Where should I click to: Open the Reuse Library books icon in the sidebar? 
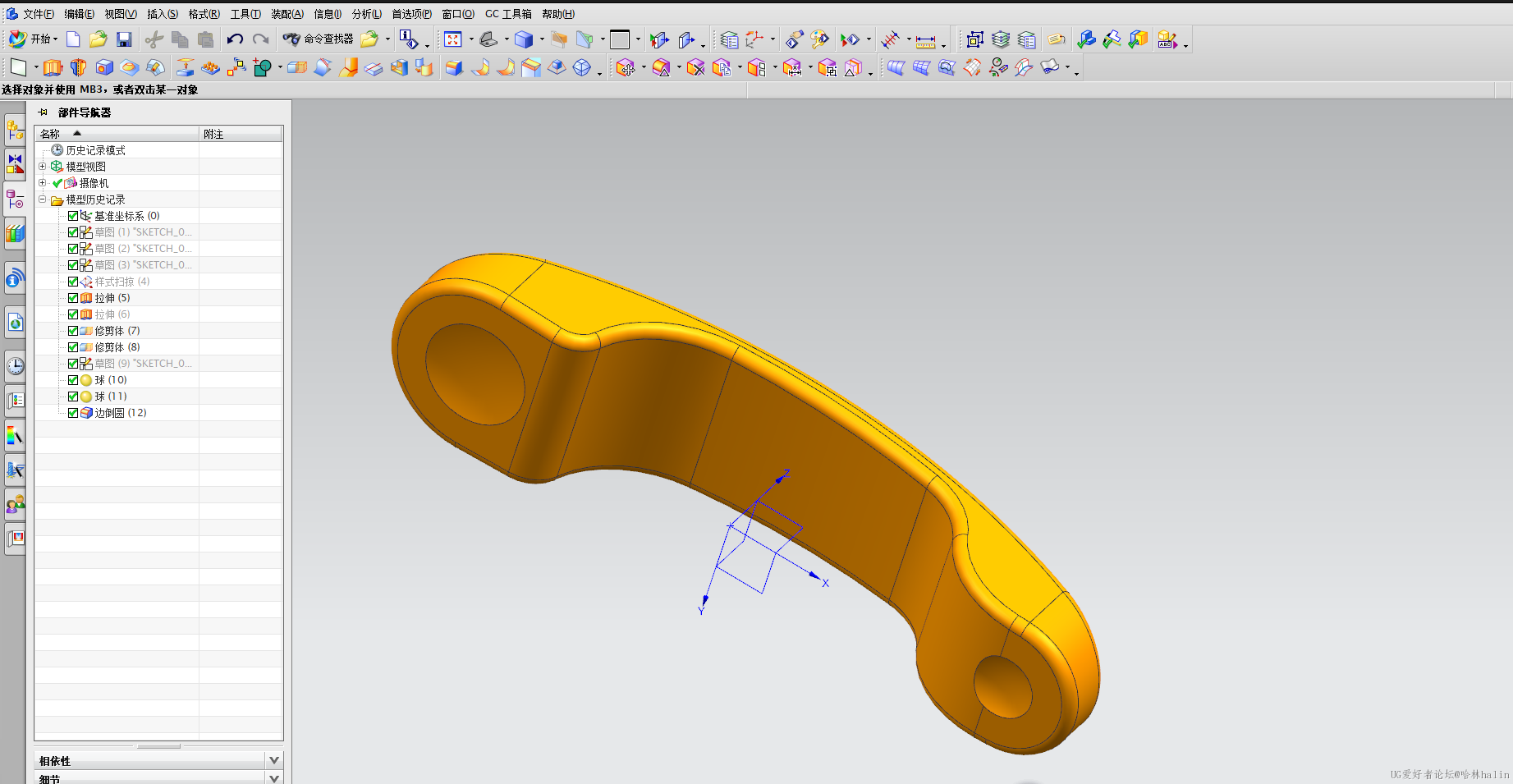(15, 234)
